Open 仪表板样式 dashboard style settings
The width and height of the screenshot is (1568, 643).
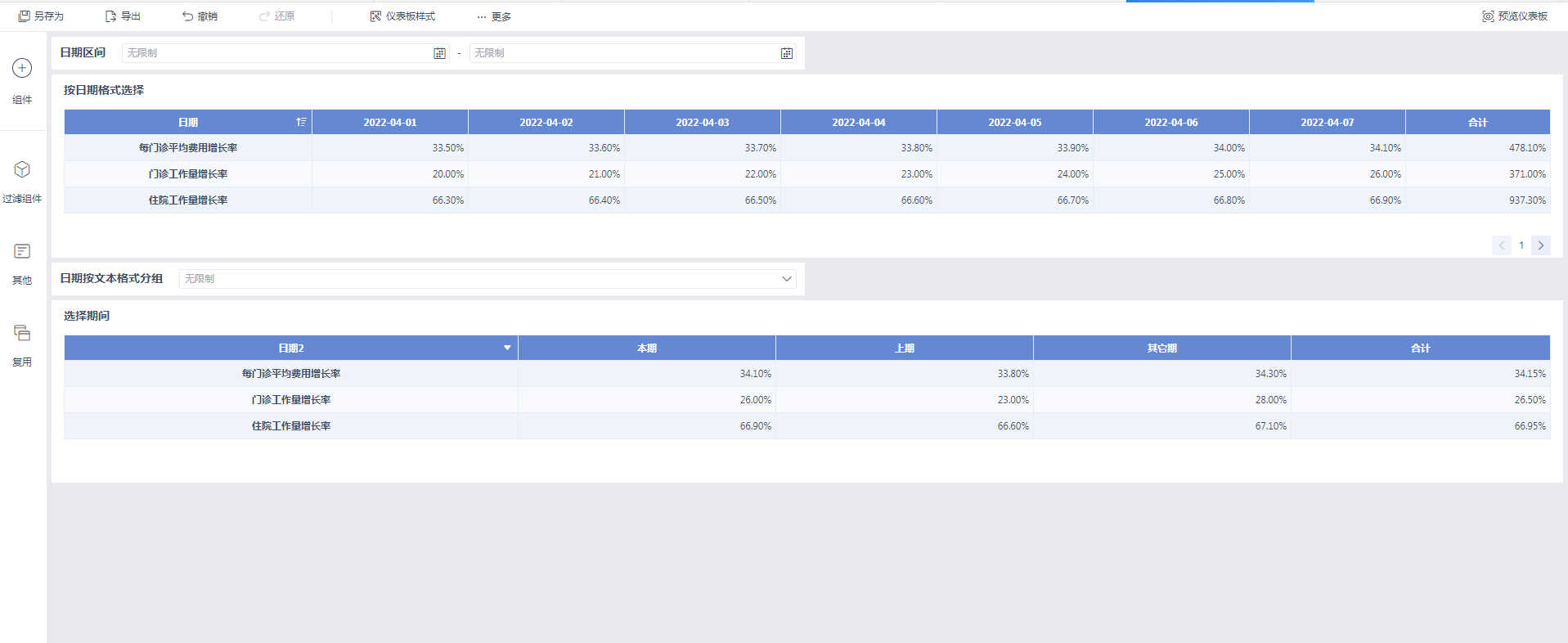click(x=402, y=16)
